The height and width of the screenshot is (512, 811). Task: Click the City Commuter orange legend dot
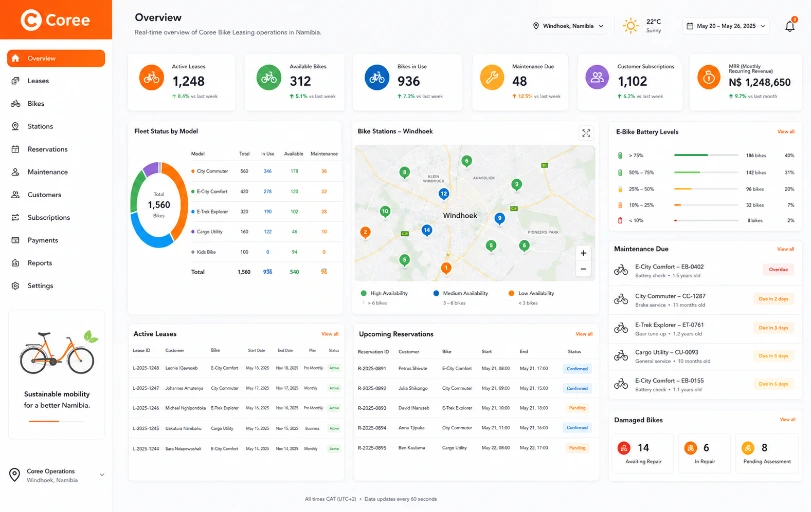pos(193,171)
